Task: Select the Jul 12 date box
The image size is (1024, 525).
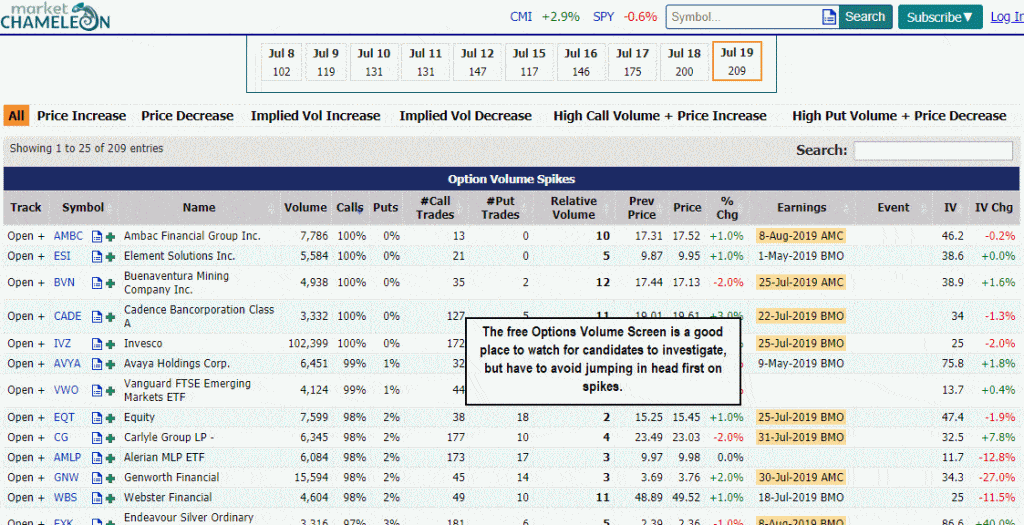Action: coord(477,62)
